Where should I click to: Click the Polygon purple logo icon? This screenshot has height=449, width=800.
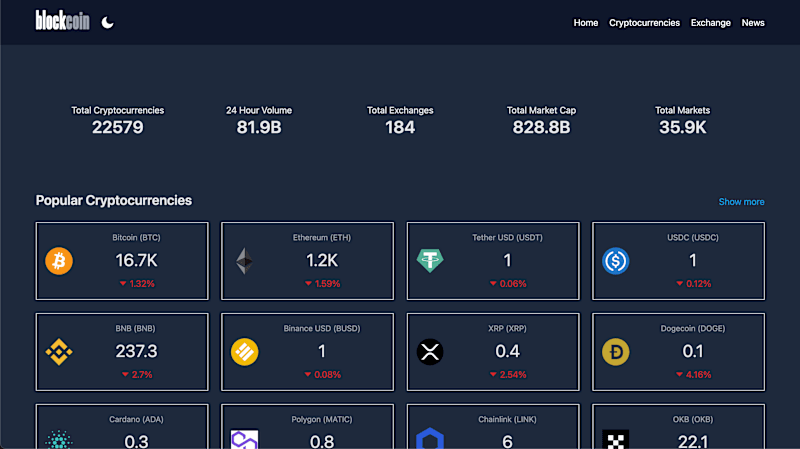(x=244, y=440)
